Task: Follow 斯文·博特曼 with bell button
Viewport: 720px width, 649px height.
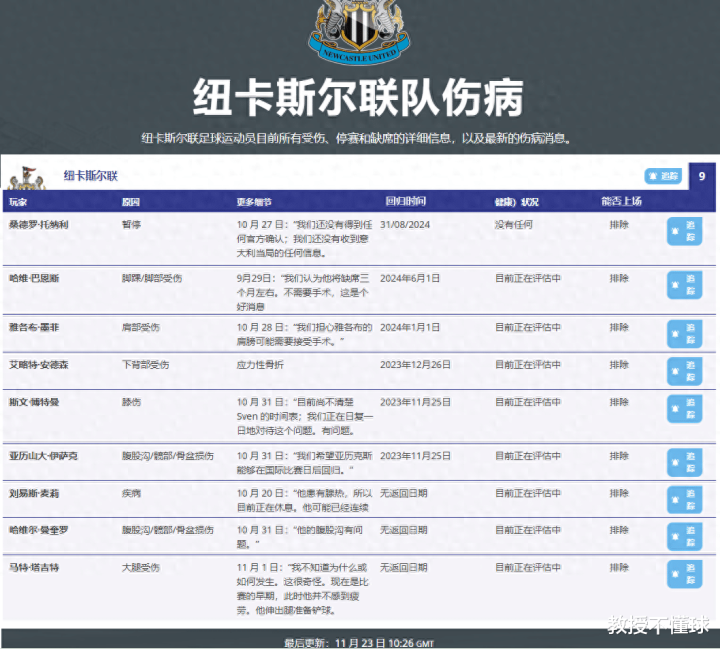Action: [x=684, y=408]
